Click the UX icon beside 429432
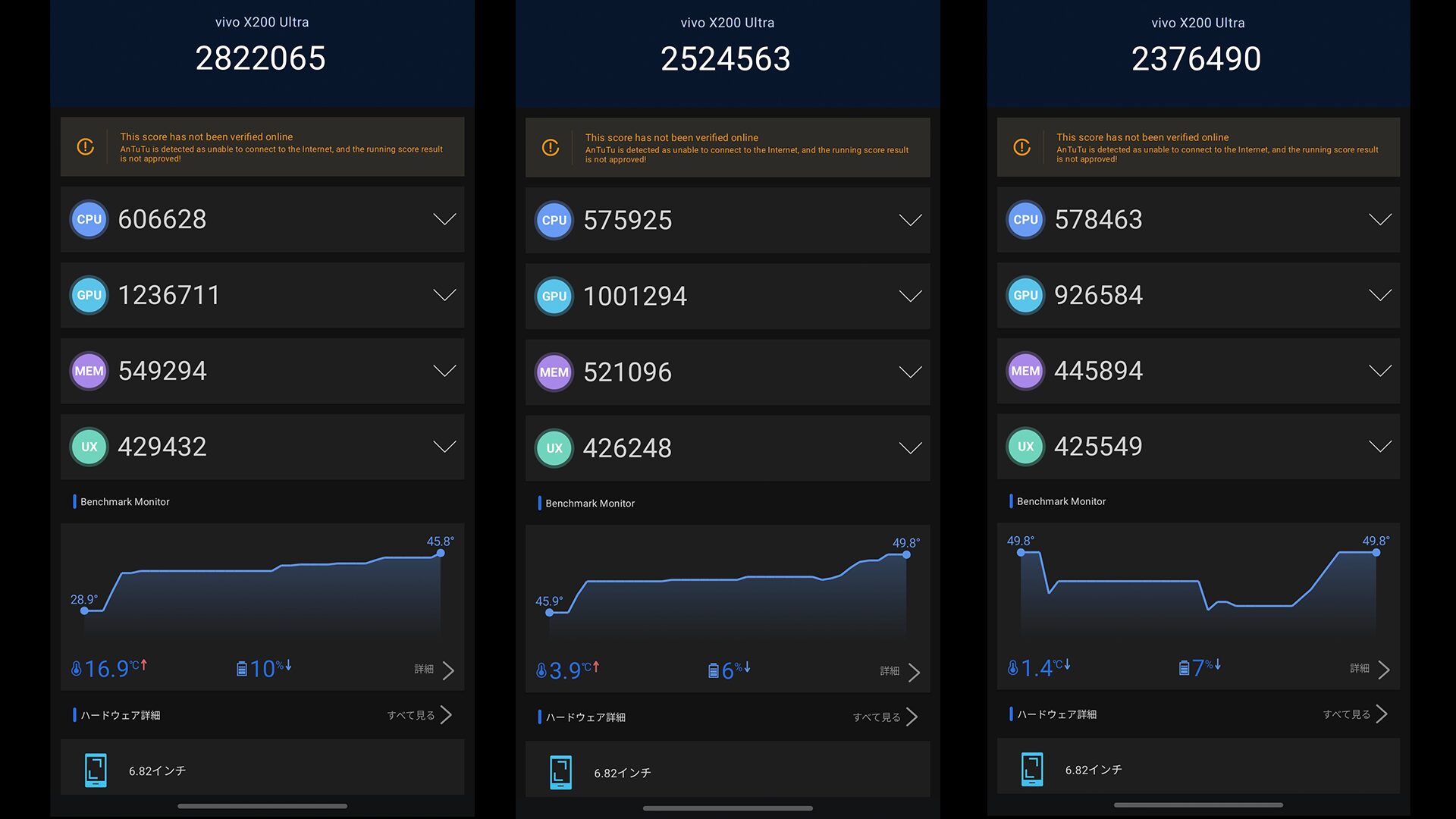This screenshot has width=1456, height=819. (x=89, y=447)
